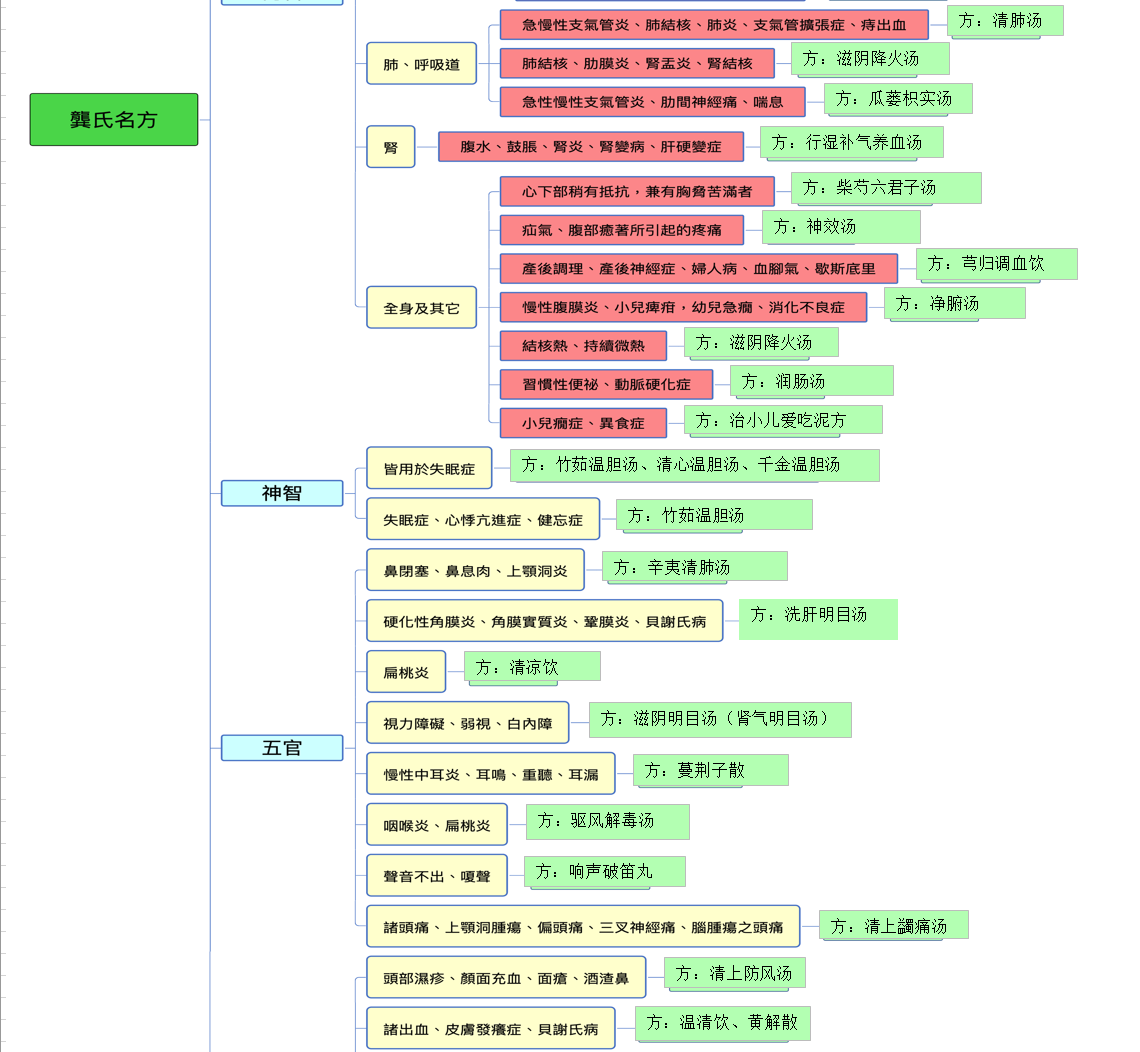The height and width of the screenshot is (1052, 1140).
Task: Click the 肺、呼吸道 node
Action: pyautogui.click(x=422, y=64)
